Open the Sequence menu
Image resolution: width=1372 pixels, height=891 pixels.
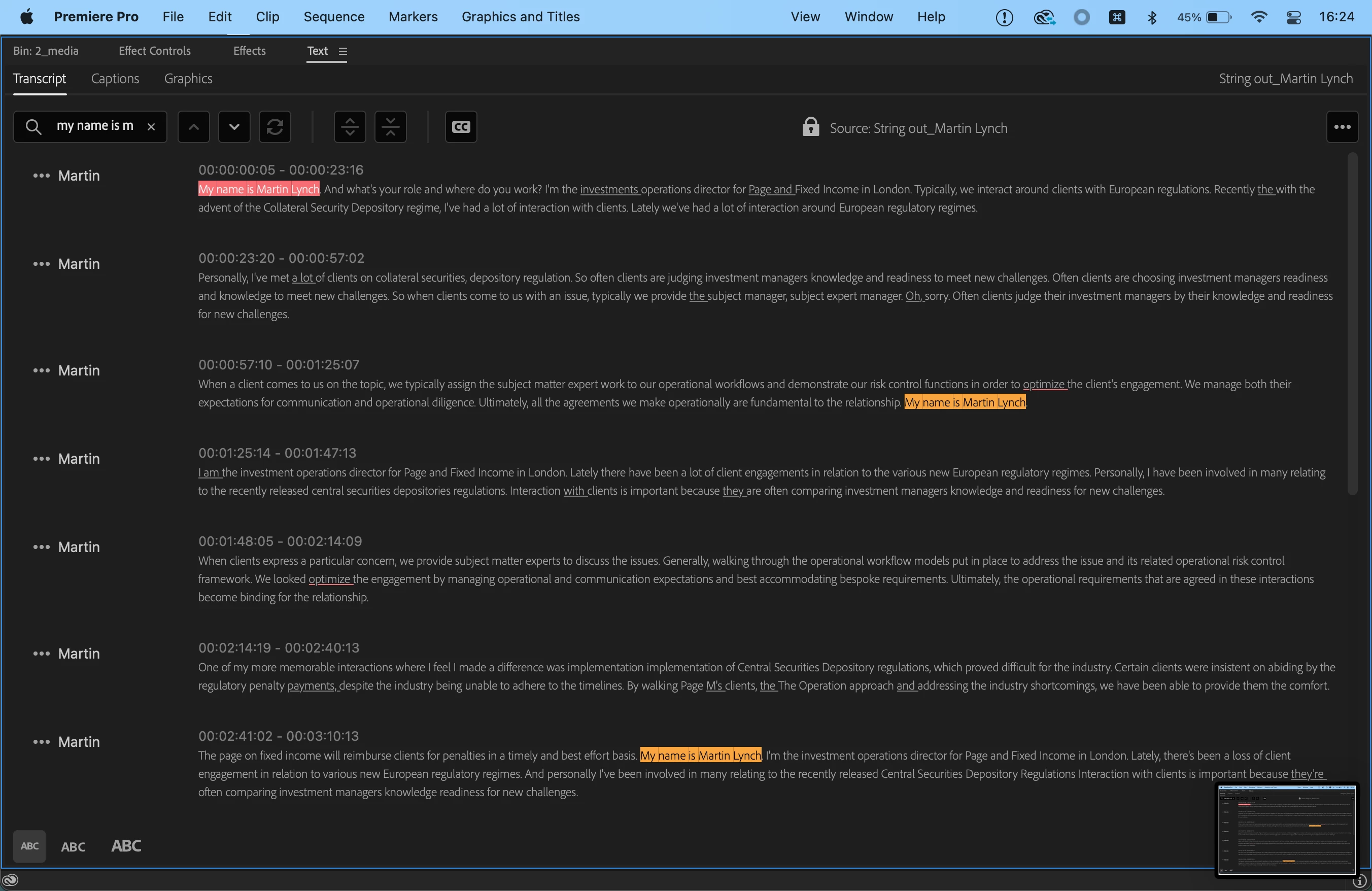pyautogui.click(x=334, y=17)
